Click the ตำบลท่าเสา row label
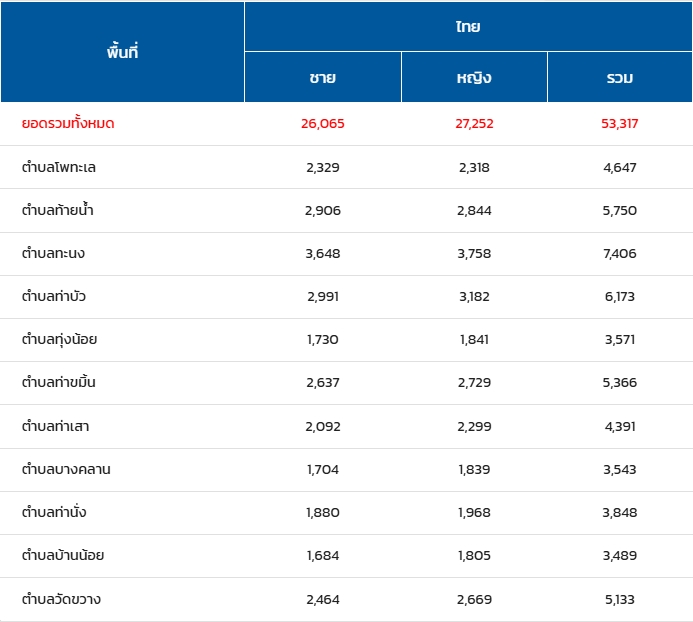 56,426
